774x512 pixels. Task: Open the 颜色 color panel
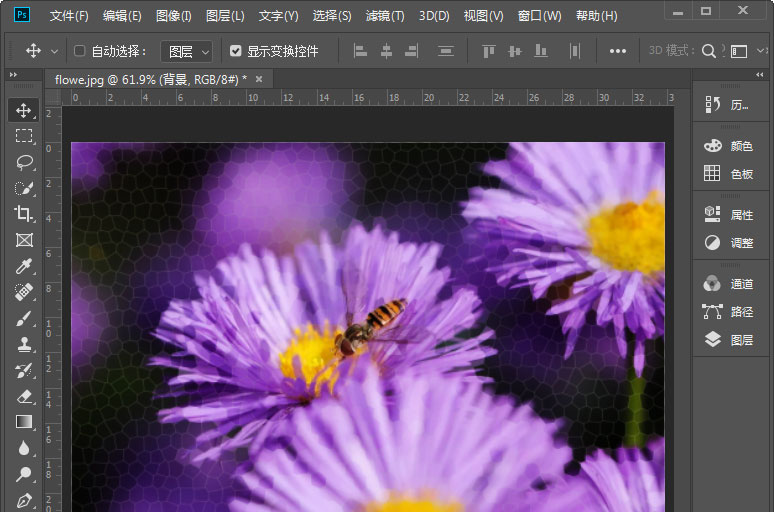pyautogui.click(x=731, y=146)
